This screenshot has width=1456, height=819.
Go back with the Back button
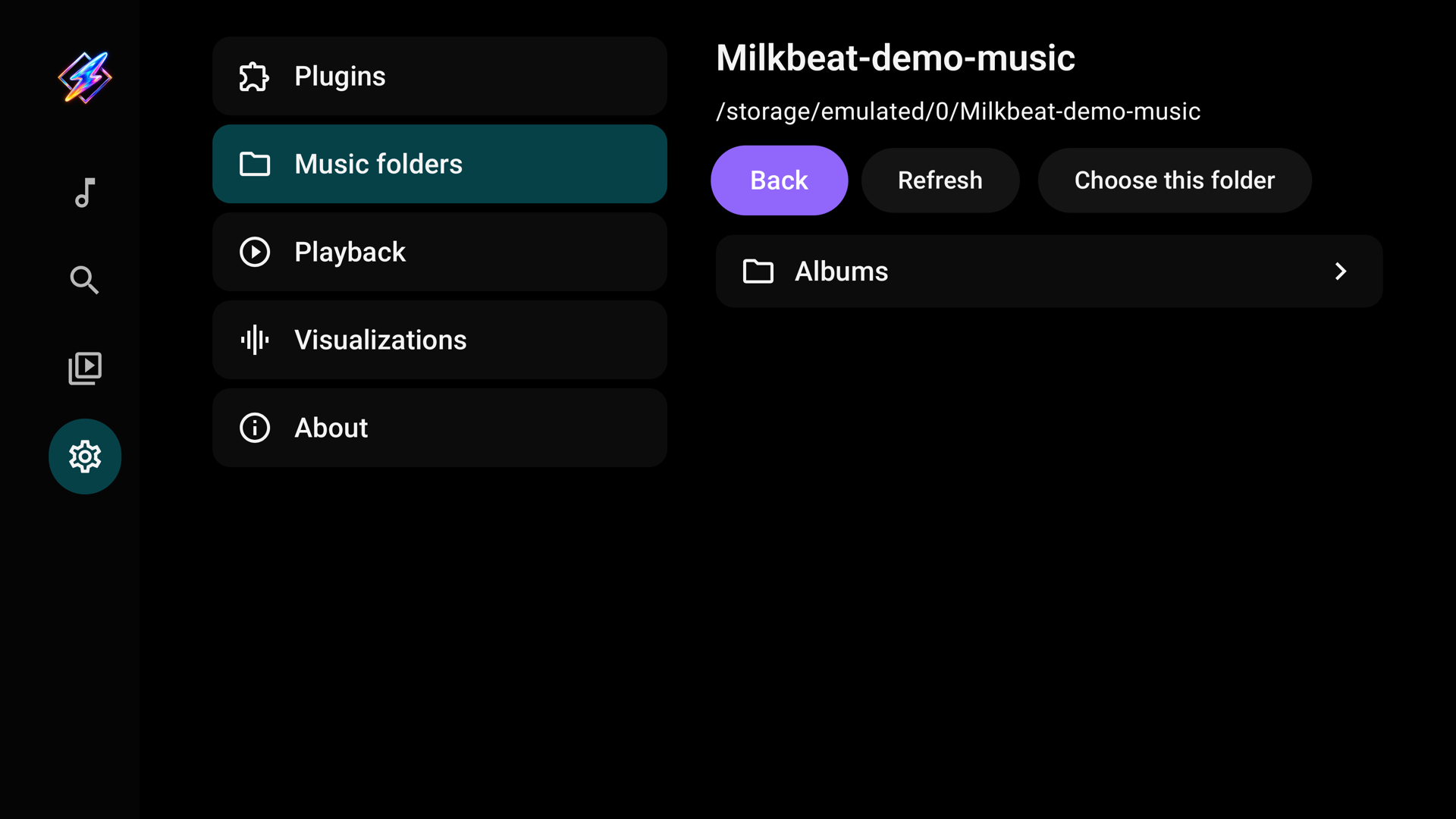(x=779, y=180)
